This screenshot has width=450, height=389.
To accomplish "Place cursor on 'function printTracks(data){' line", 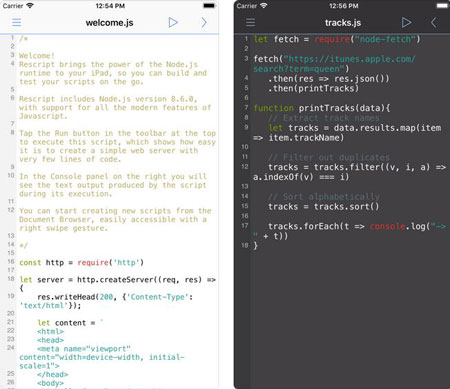I will (x=322, y=108).
